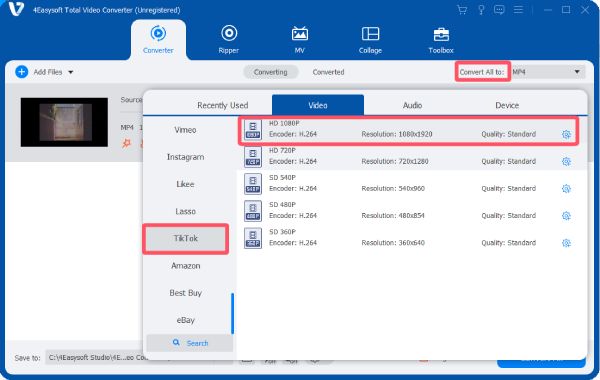Select Instagram in the platform list
The image size is (600, 380).
pos(186,157)
